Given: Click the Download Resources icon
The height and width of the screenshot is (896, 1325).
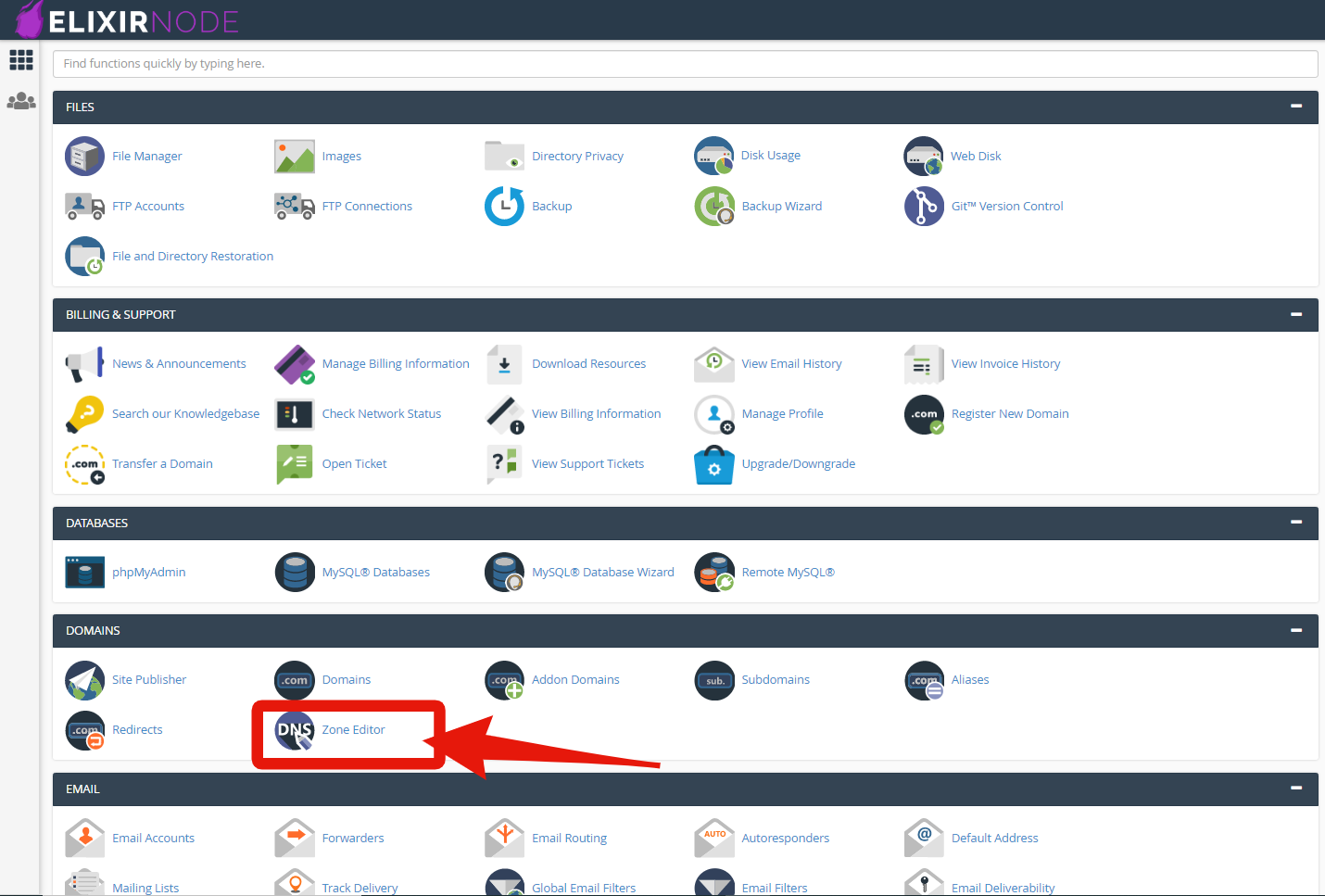Looking at the screenshot, I should click(x=504, y=364).
